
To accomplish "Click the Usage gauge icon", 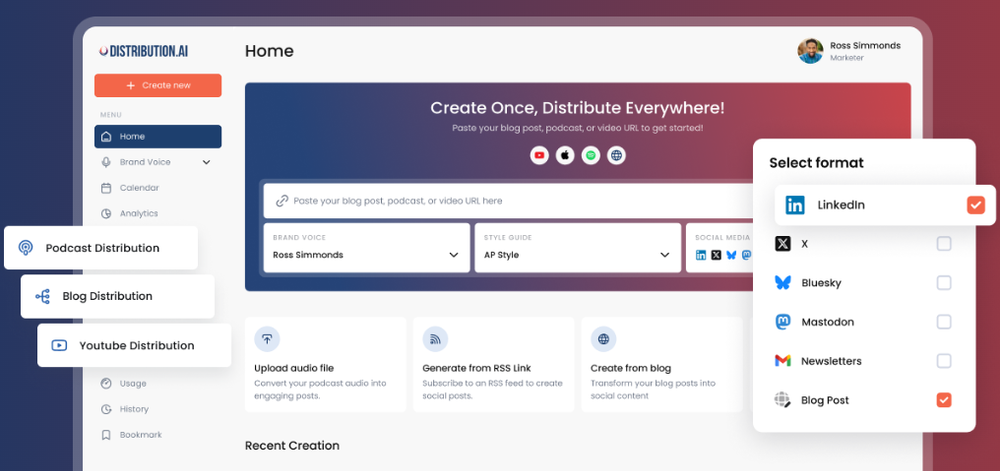I will pos(107,384).
